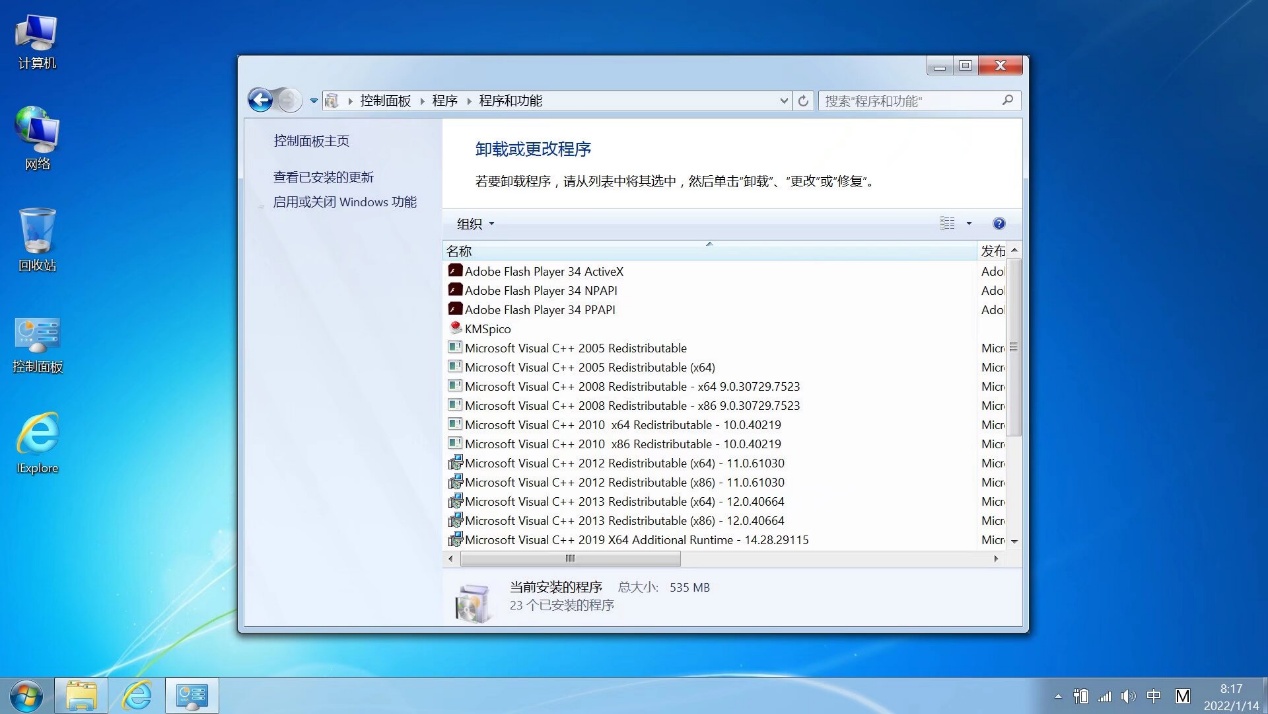Open 启用或关闭 Windows 功能 link
Viewport: 1268px width, 714px height.
pos(345,202)
